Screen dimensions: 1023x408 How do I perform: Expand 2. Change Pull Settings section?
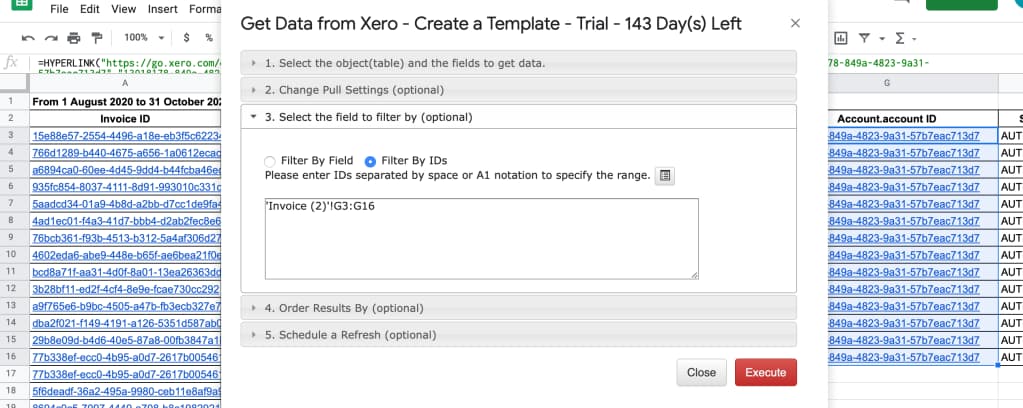pyautogui.click(x=519, y=89)
